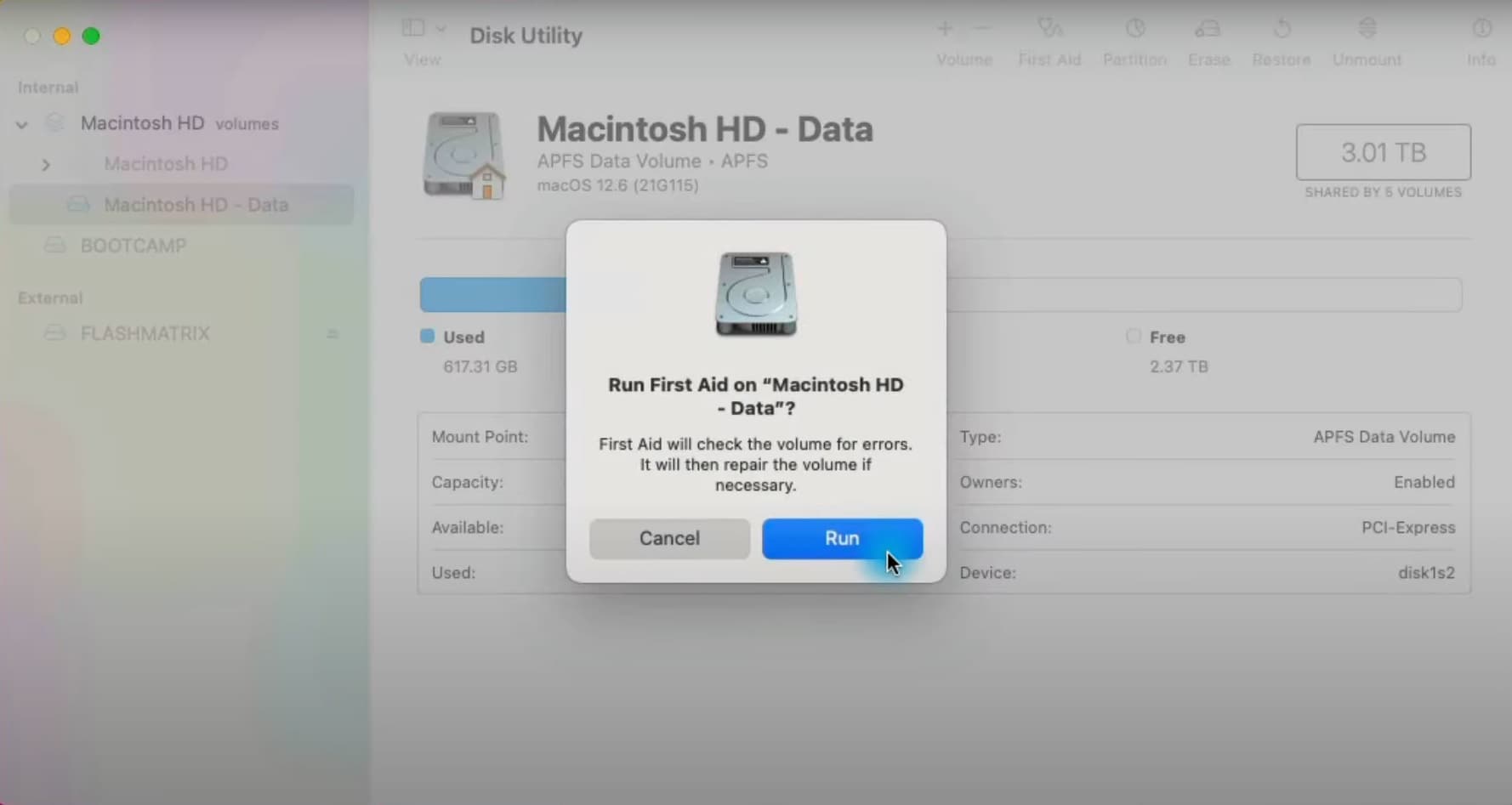
Task: Click the Disk Utility window title
Action: point(526,36)
